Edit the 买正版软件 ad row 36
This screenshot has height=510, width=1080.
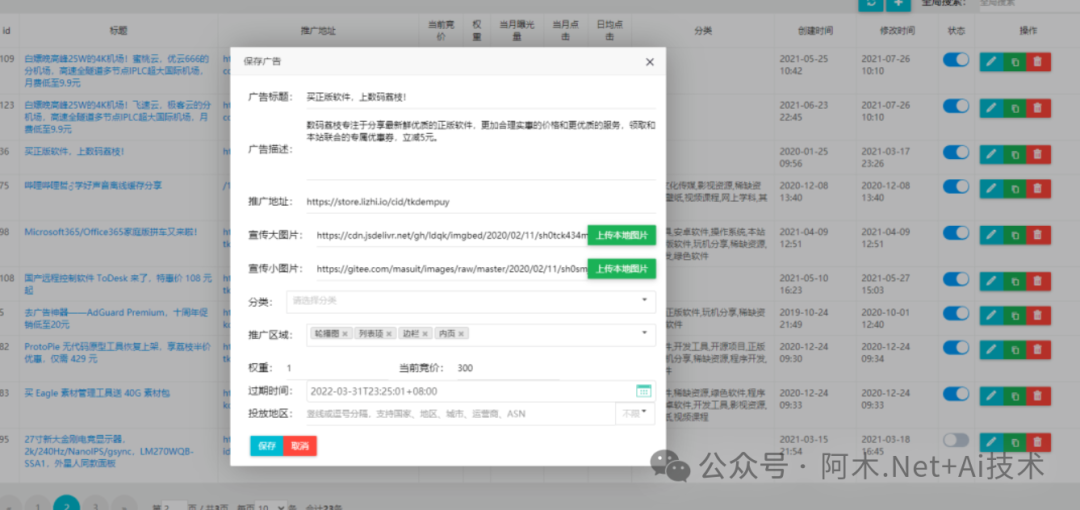[991, 154]
